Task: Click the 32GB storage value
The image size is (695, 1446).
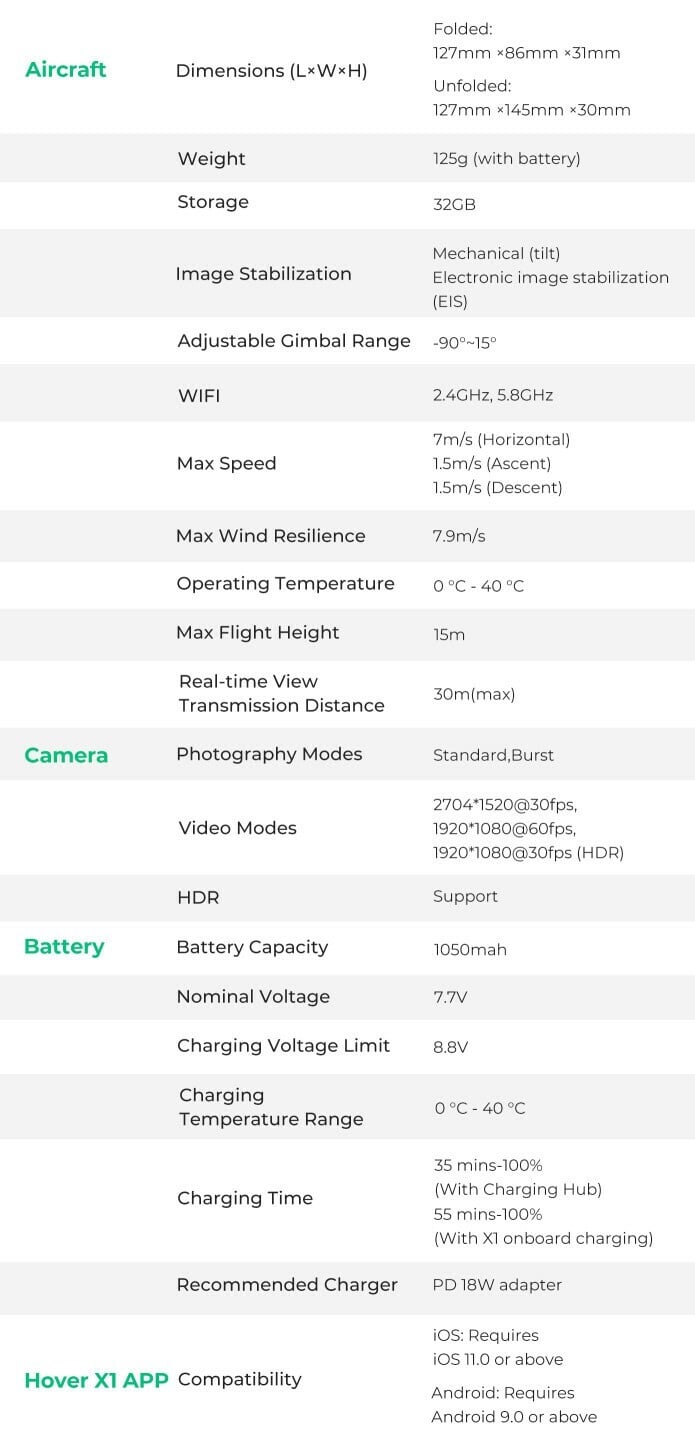Action: (x=454, y=204)
